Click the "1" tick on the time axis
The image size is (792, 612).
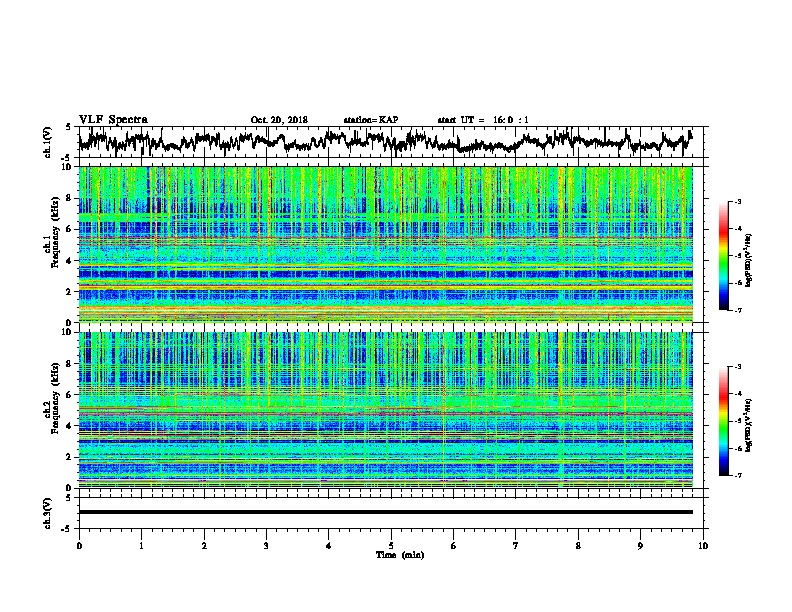[x=141, y=546]
